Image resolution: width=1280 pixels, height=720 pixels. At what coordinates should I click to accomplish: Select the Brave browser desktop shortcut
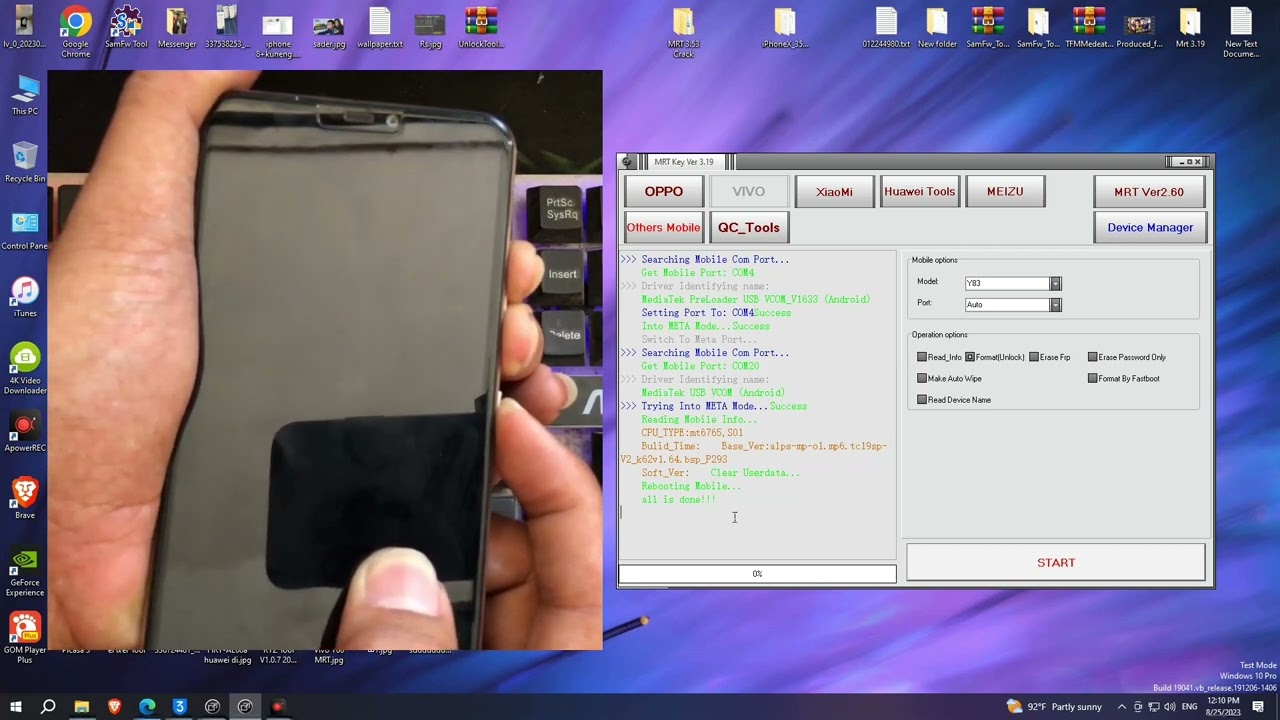point(25,499)
